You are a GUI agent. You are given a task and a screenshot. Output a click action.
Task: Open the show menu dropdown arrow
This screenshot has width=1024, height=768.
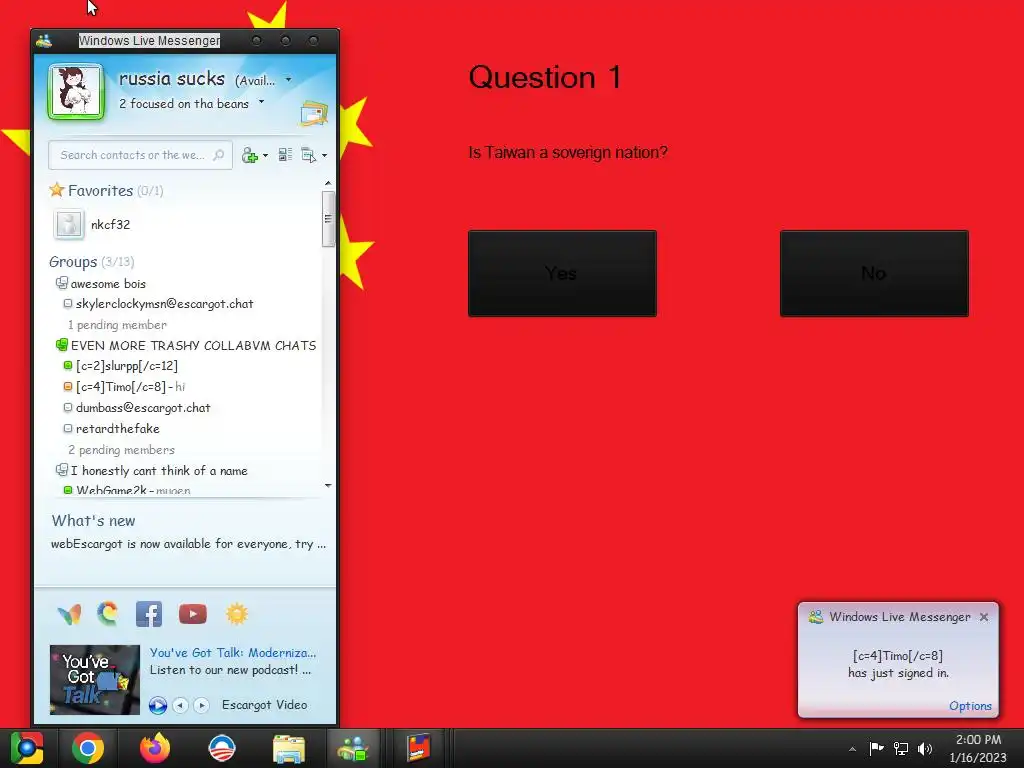[325, 155]
